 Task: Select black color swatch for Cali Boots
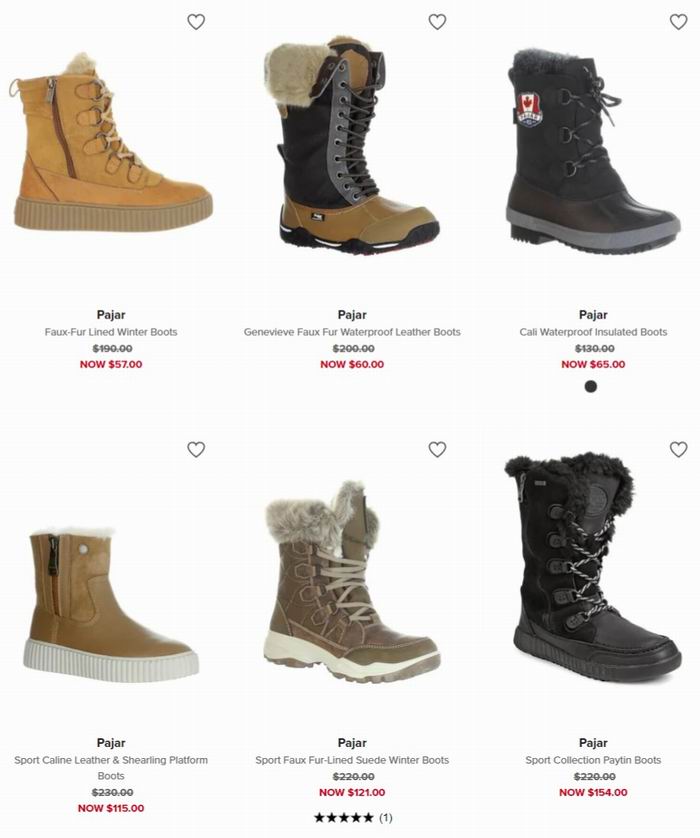[x=590, y=386]
